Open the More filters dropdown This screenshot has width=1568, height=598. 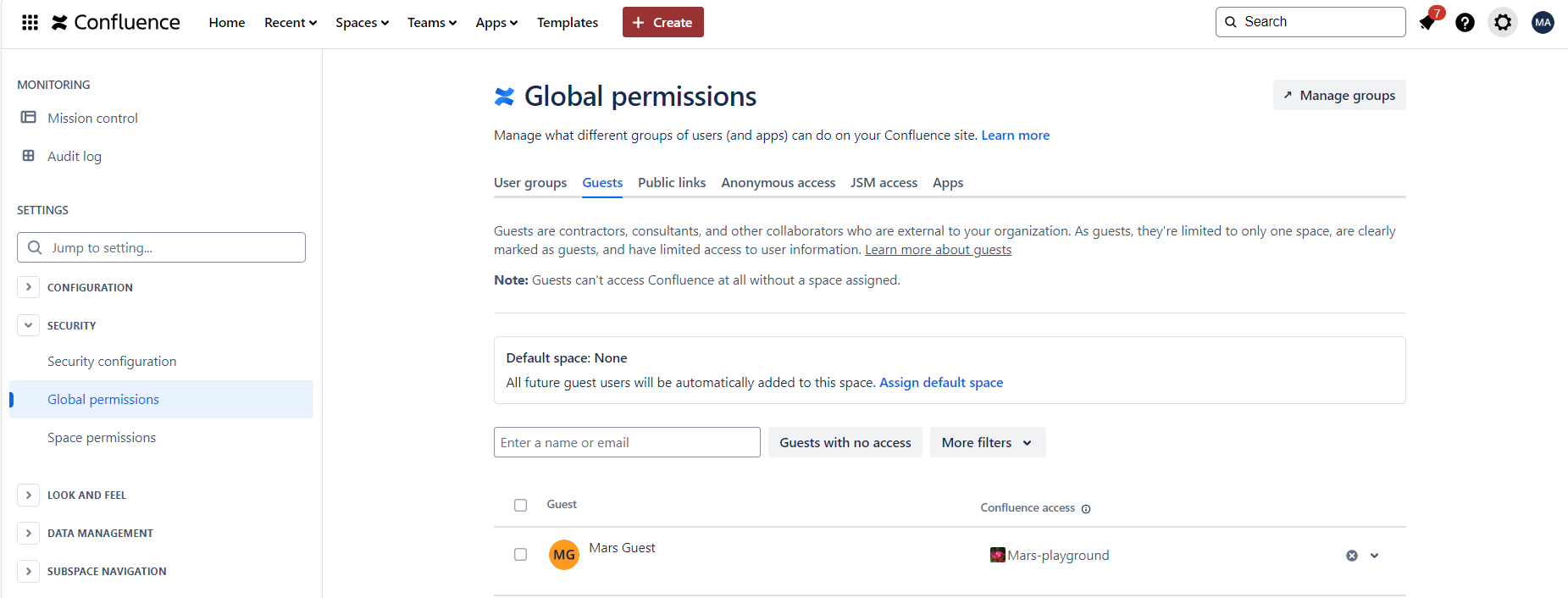click(987, 442)
